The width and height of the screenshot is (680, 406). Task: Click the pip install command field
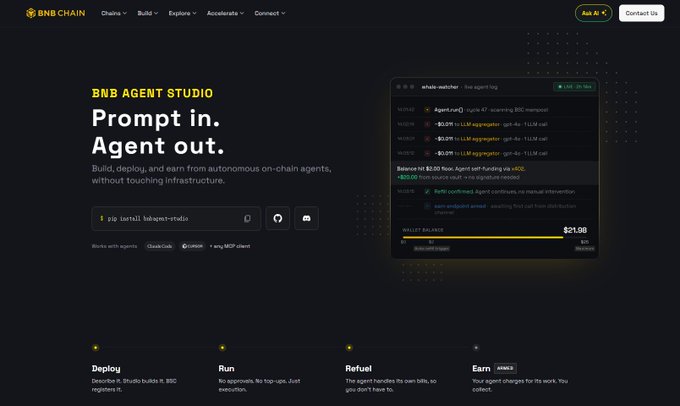(176, 218)
